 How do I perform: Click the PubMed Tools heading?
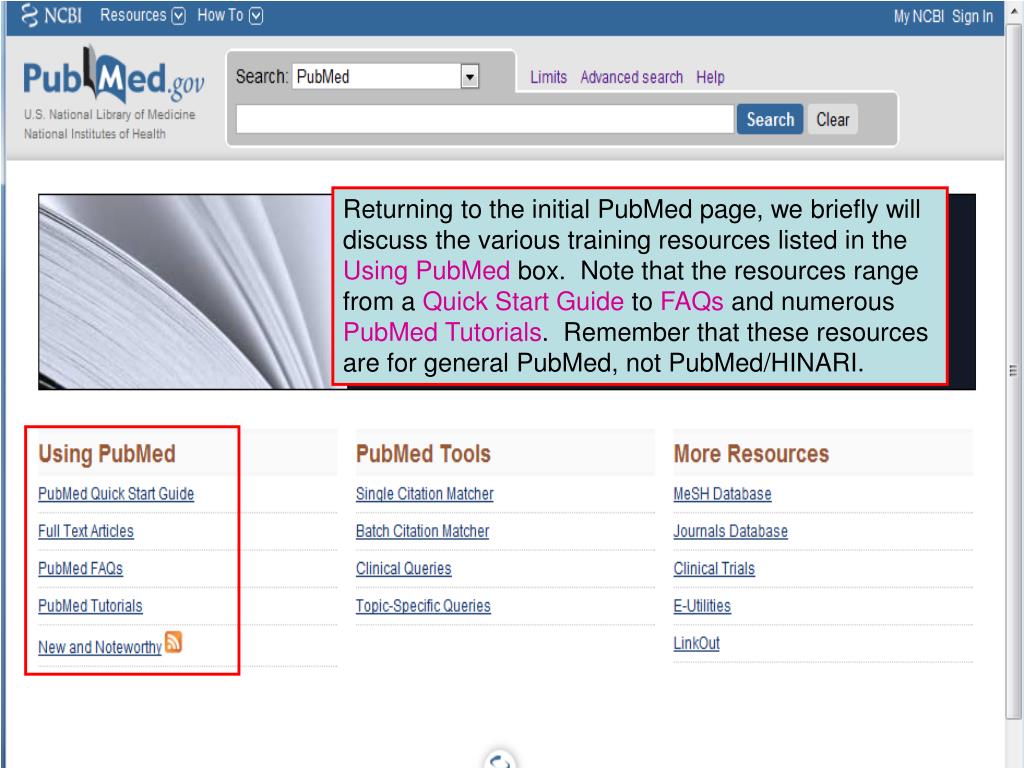click(423, 454)
